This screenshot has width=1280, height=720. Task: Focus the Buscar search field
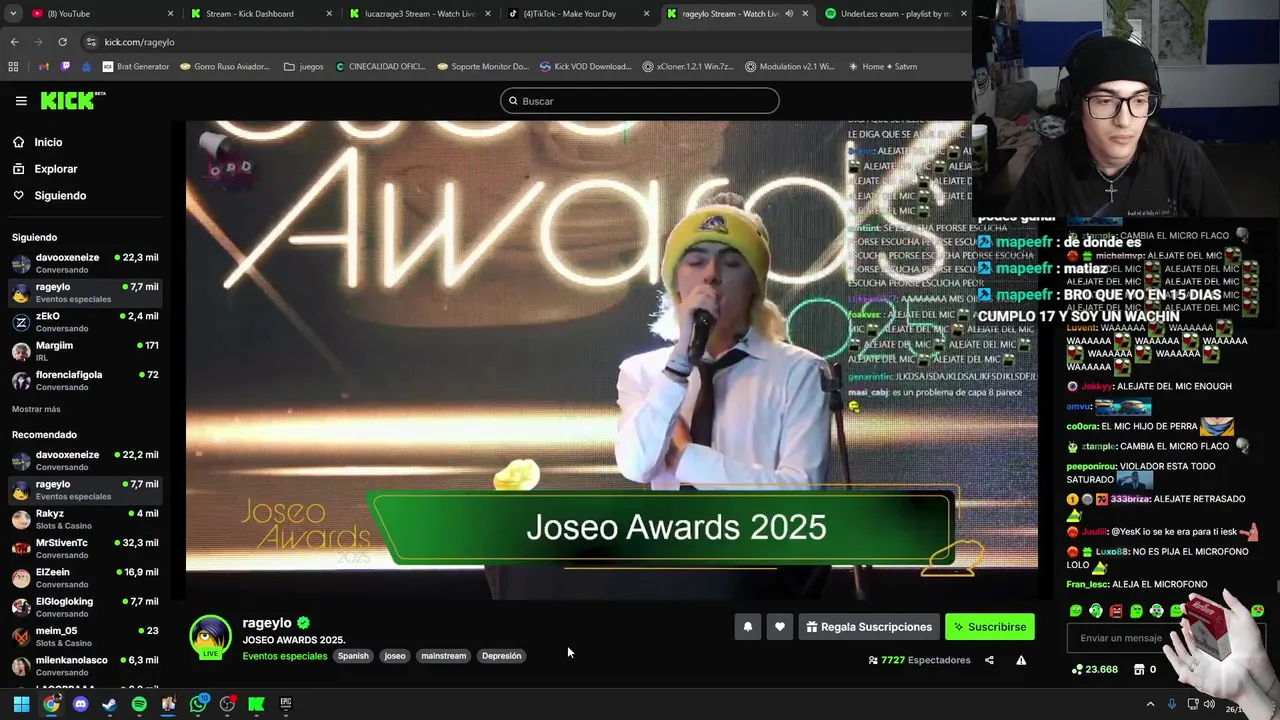(x=640, y=101)
